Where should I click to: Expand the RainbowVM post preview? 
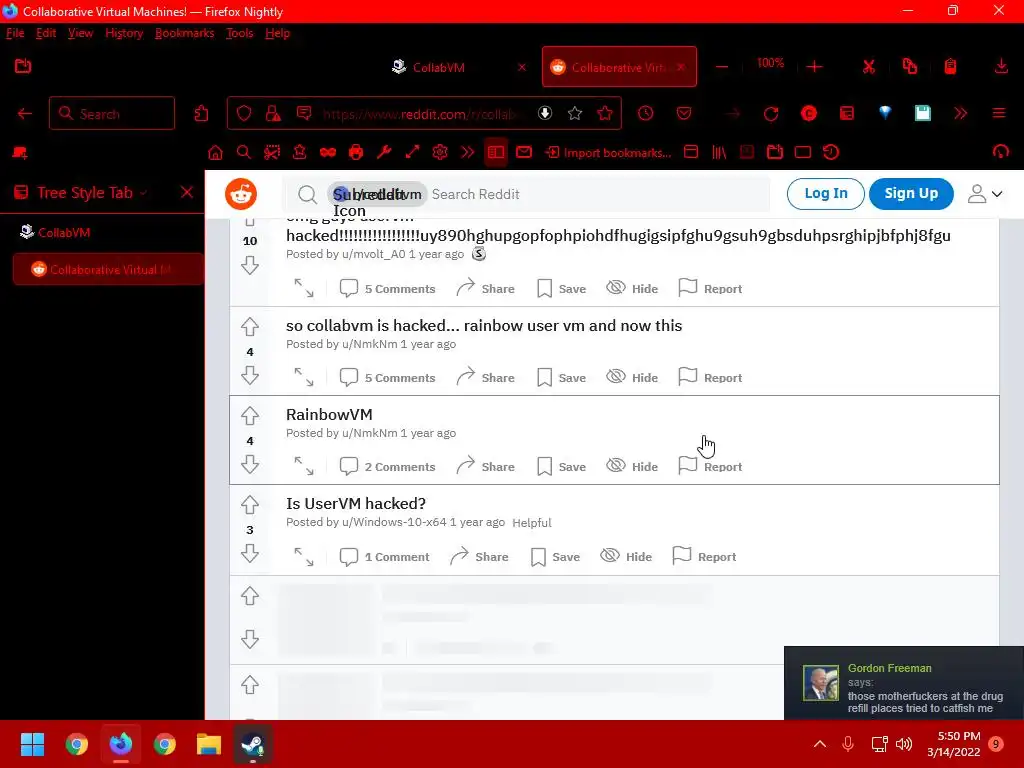304,466
